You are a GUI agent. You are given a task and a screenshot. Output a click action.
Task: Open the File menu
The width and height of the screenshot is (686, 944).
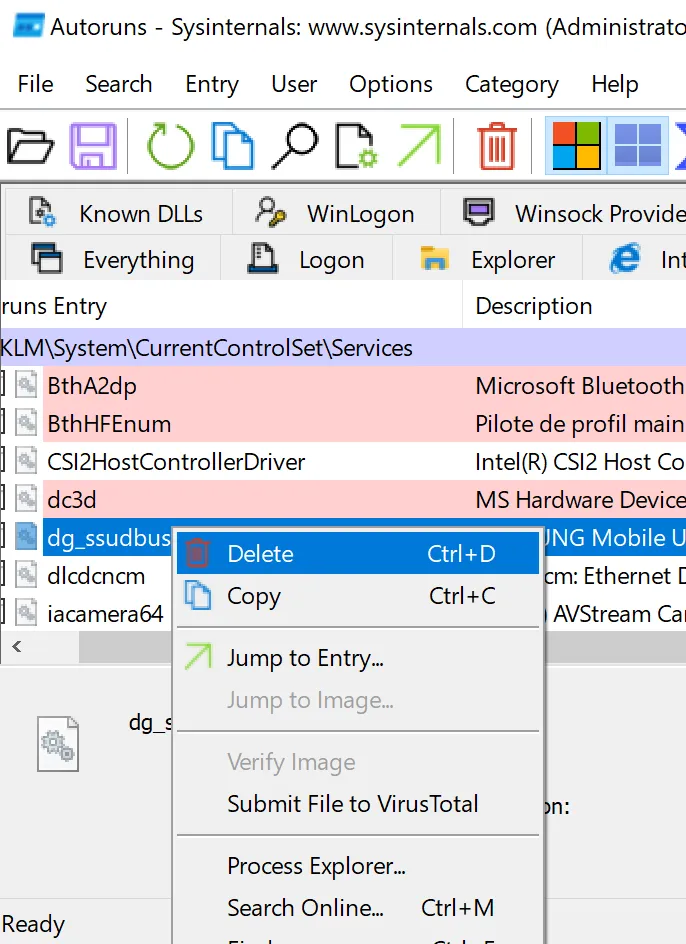coord(36,84)
